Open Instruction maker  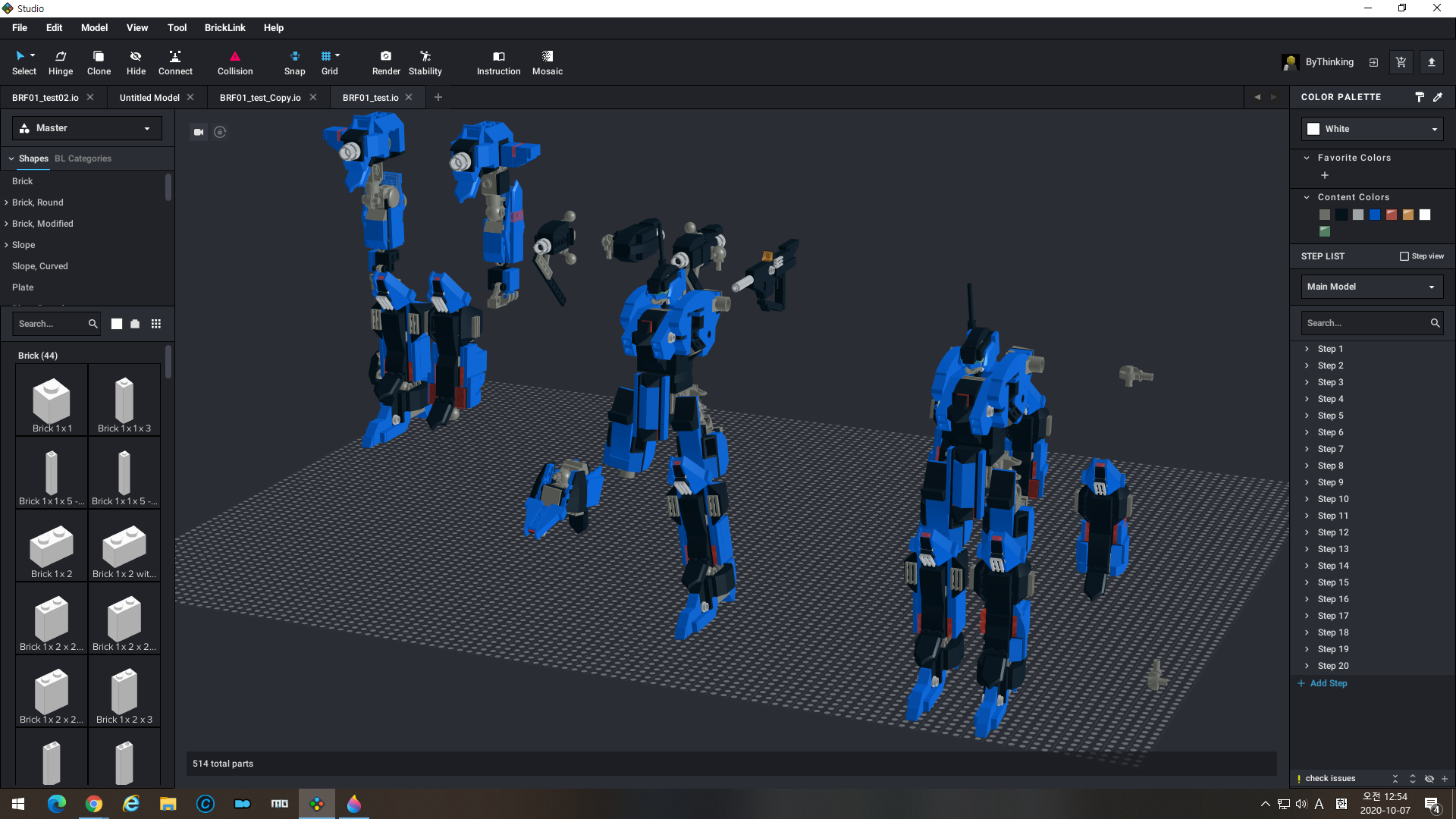(x=498, y=62)
